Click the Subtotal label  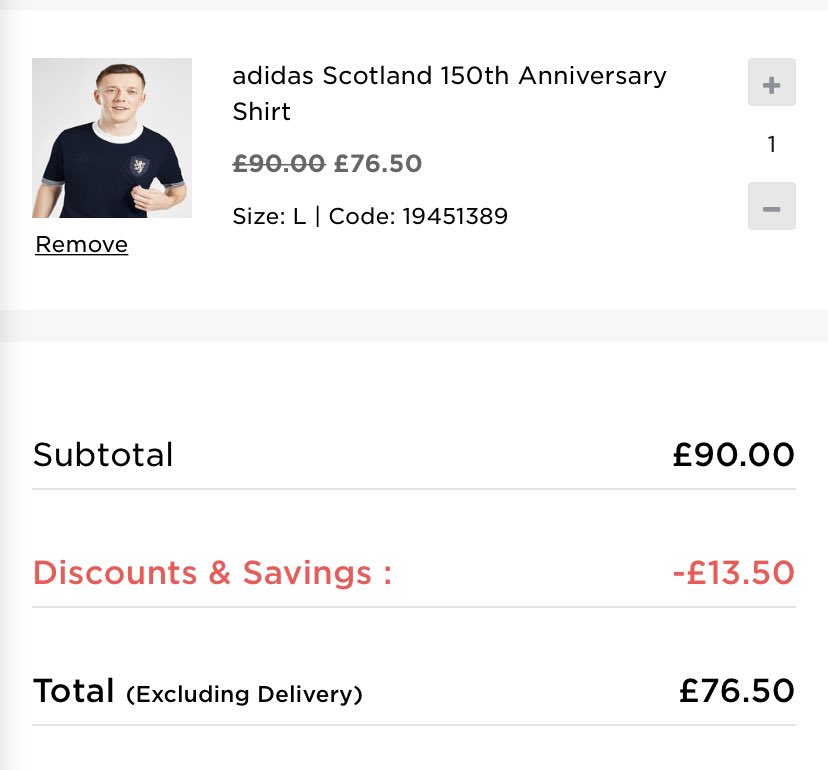tap(103, 455)
